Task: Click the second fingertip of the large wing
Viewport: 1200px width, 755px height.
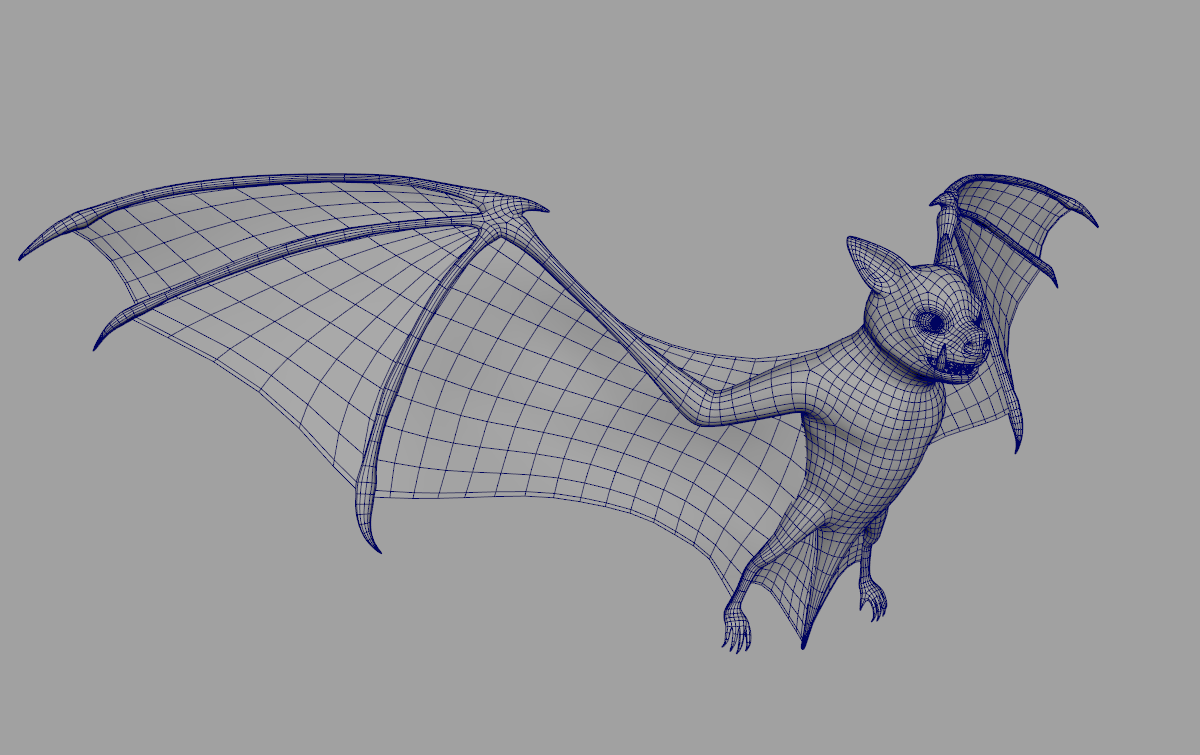Action: 97,345
